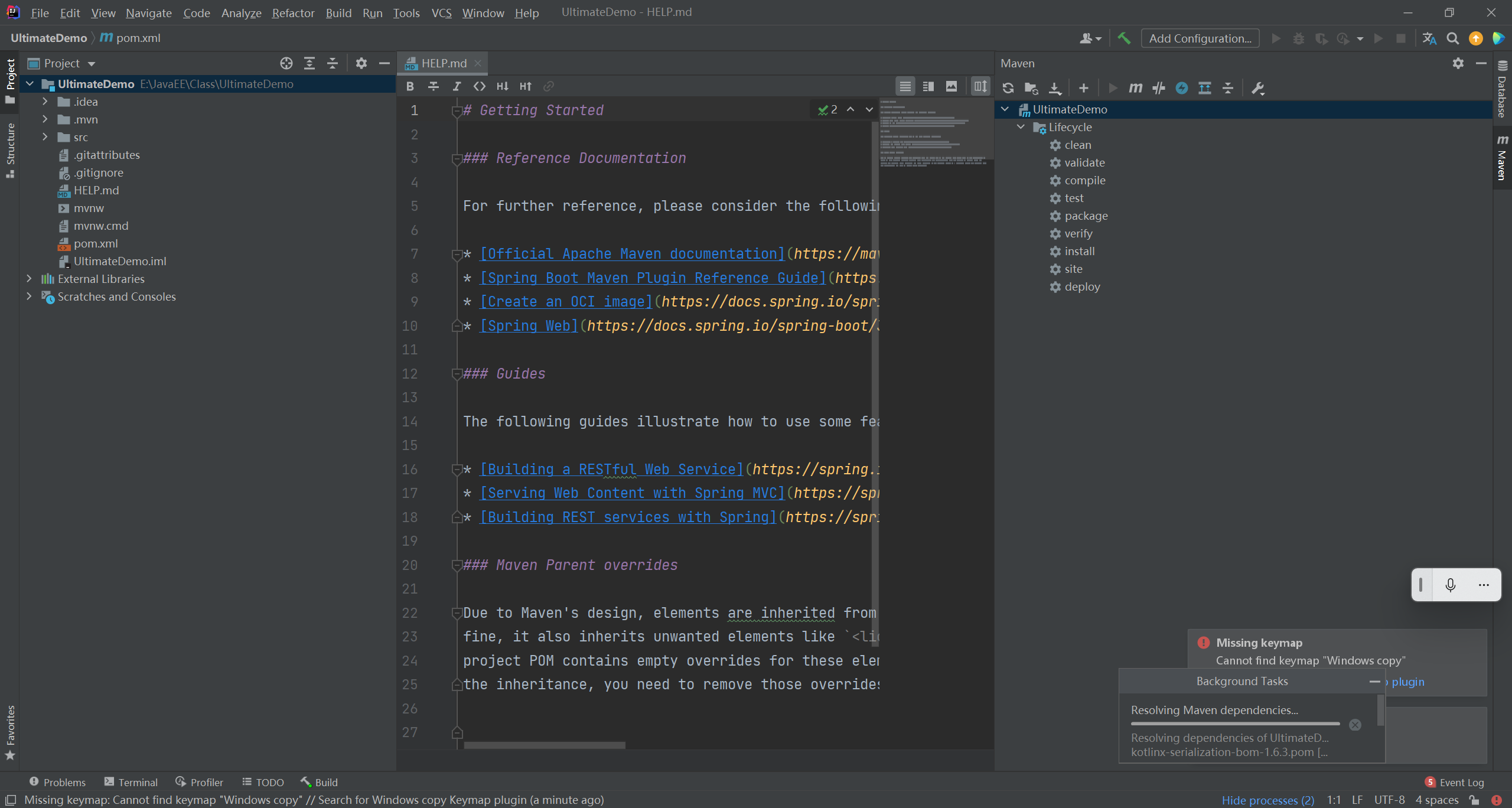Reload all Maven projects
The height and width of the screenshot is (808, 1512).
point(1008,88)
